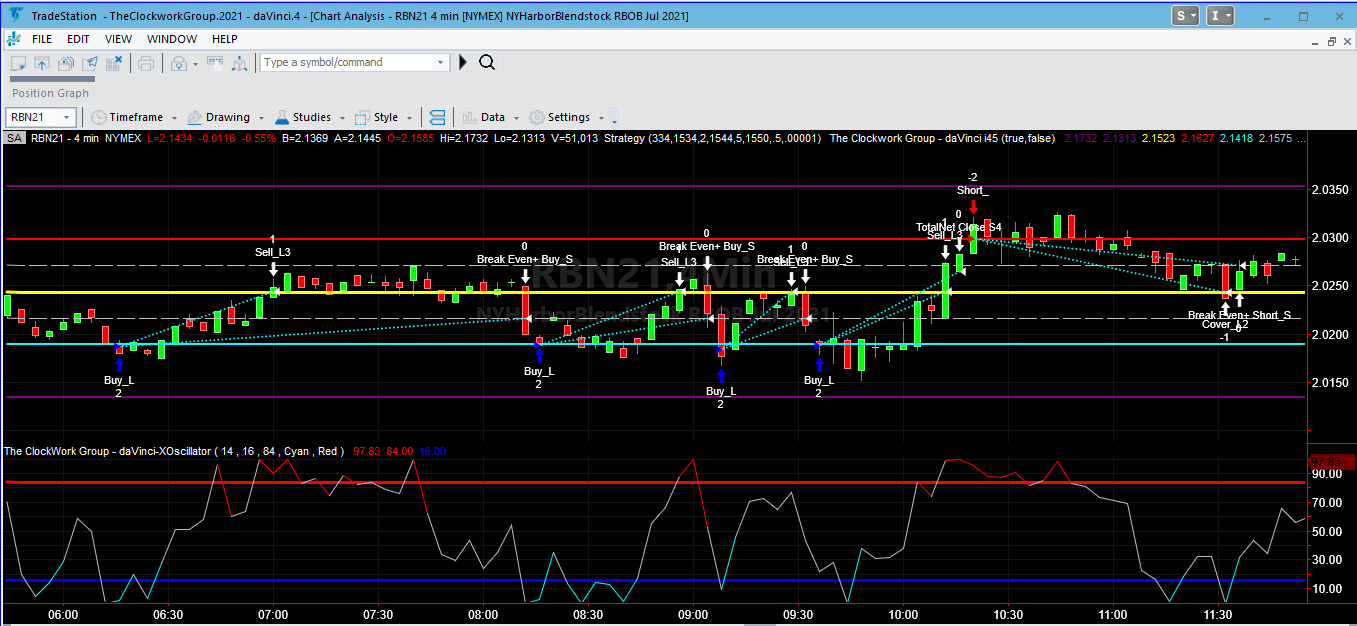Click toolbar overflow arrow after Settings
Viewport: 1357px width, 626px height.
click(613, 120)
